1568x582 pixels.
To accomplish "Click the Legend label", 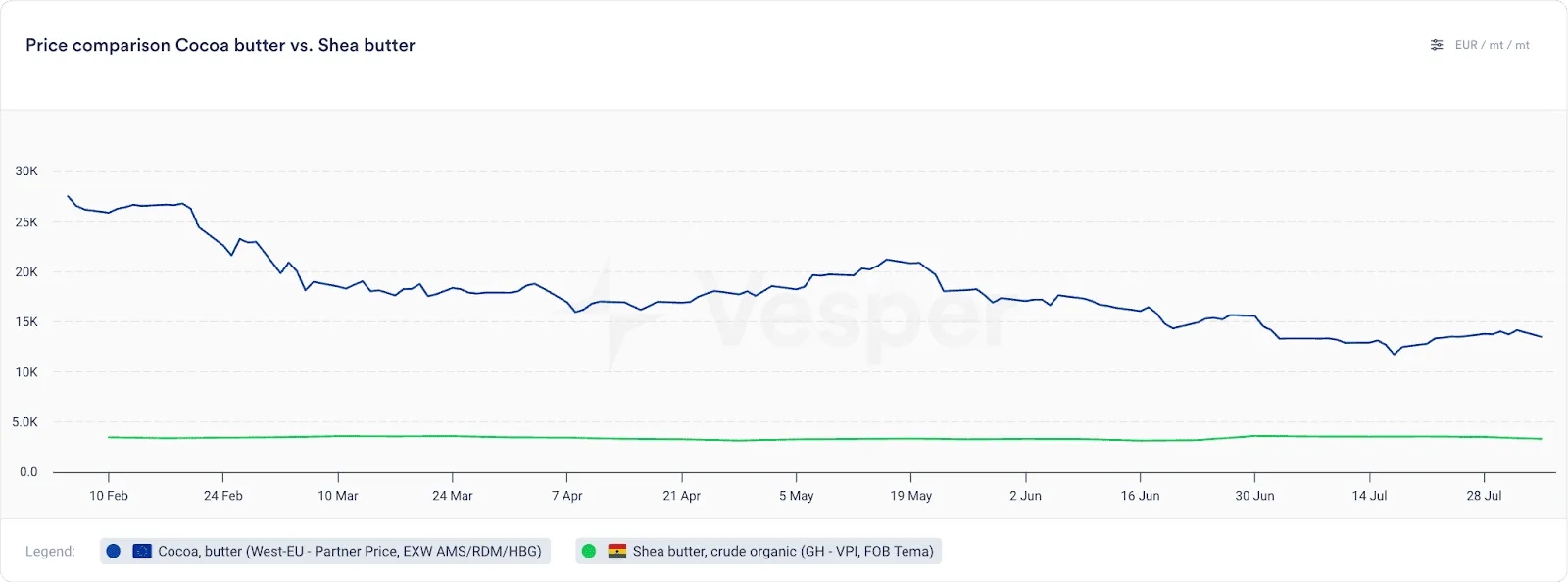I will [50, 552].
